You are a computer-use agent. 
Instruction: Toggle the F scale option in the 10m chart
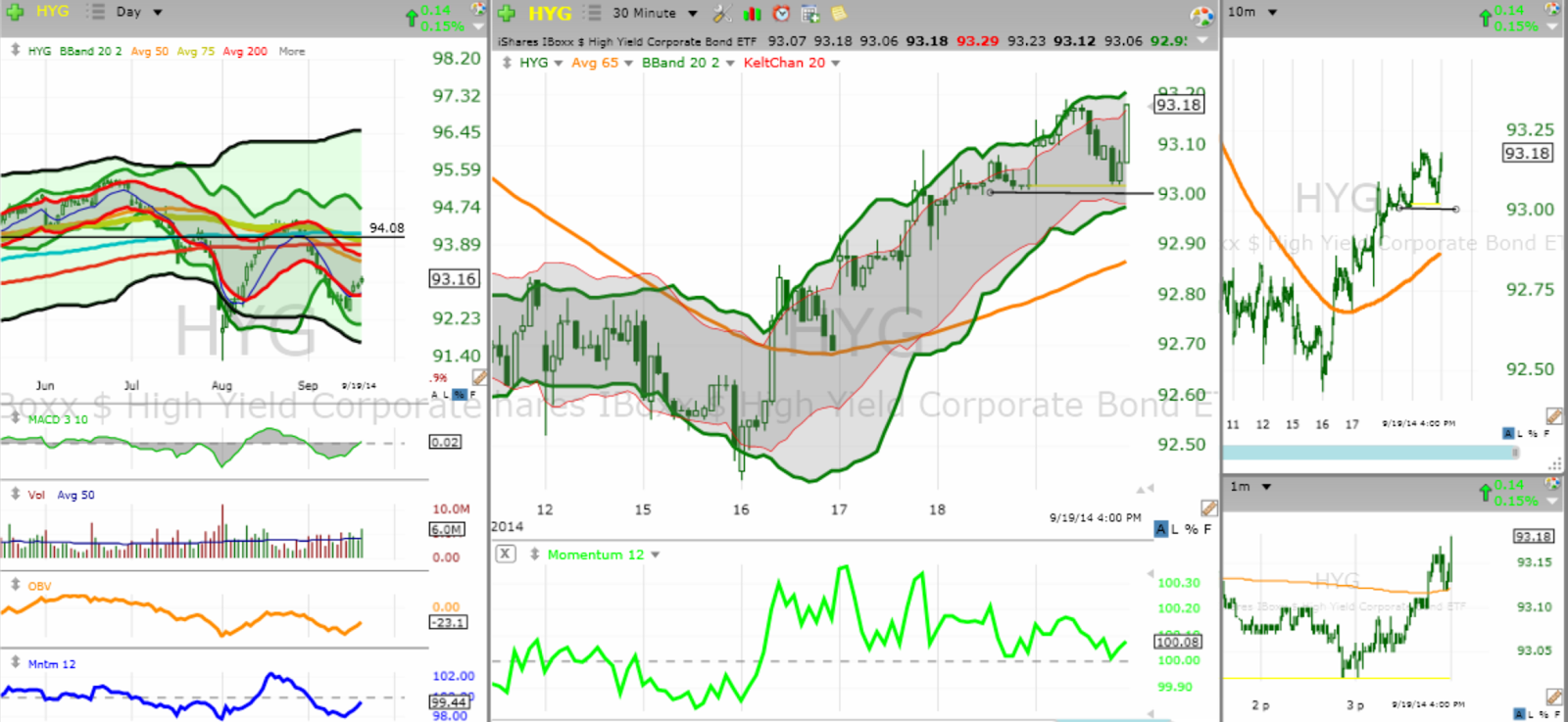click(1547, 433)
